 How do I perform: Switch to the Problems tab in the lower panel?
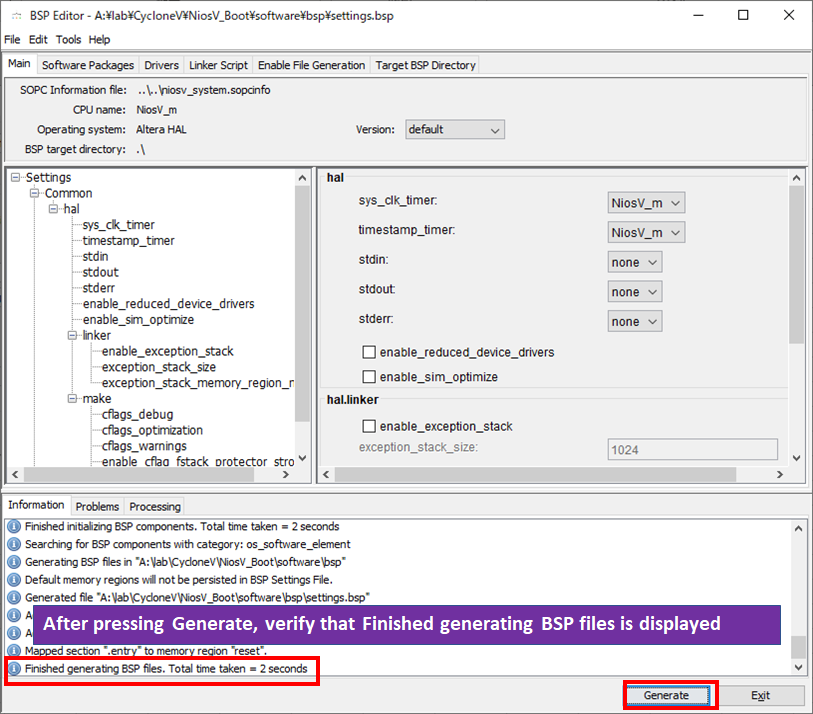point(96,505)
